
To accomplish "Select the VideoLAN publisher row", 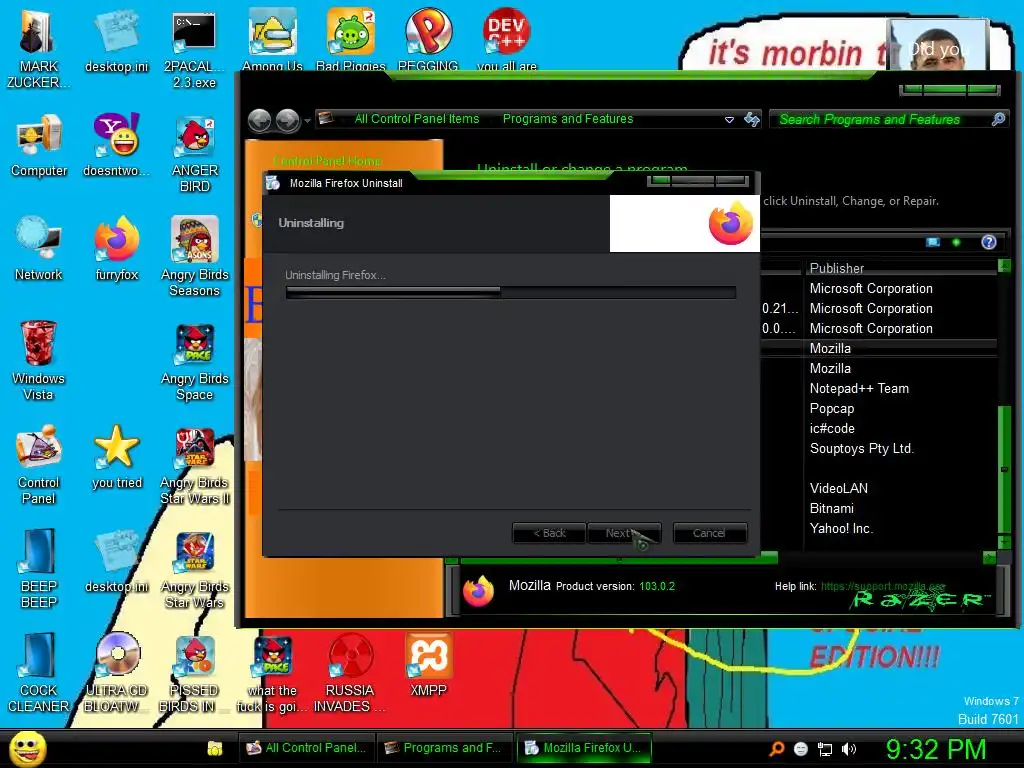I will coord(839,488).
